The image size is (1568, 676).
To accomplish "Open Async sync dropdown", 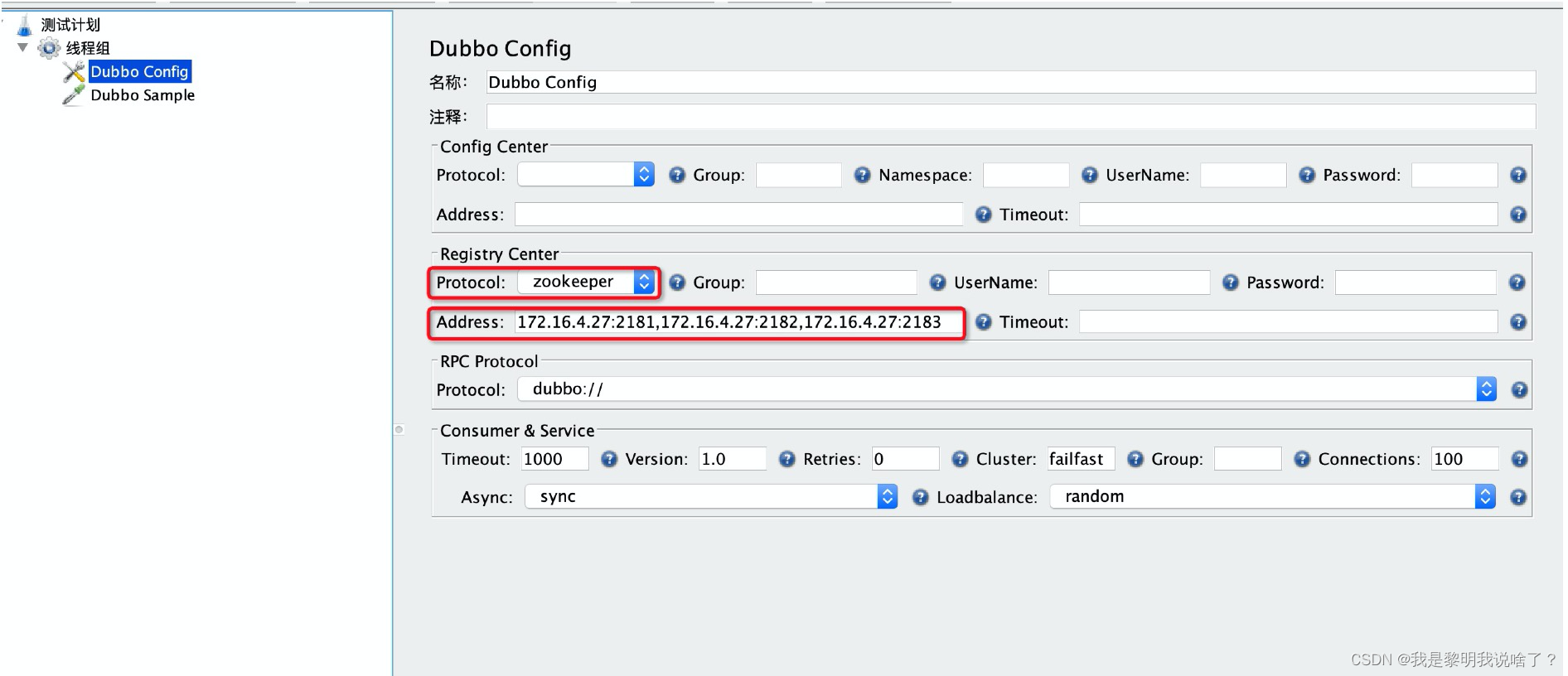I will pyautogui.click(x=711, y=496).
